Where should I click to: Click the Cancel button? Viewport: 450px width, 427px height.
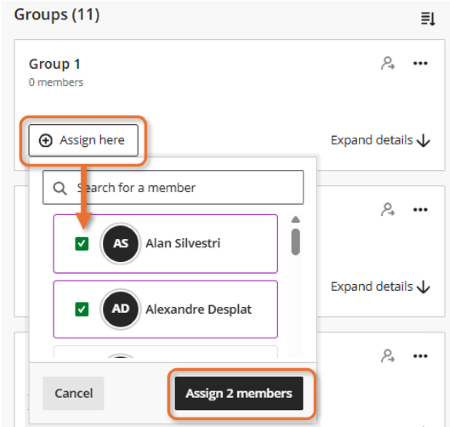click(73, 393)
